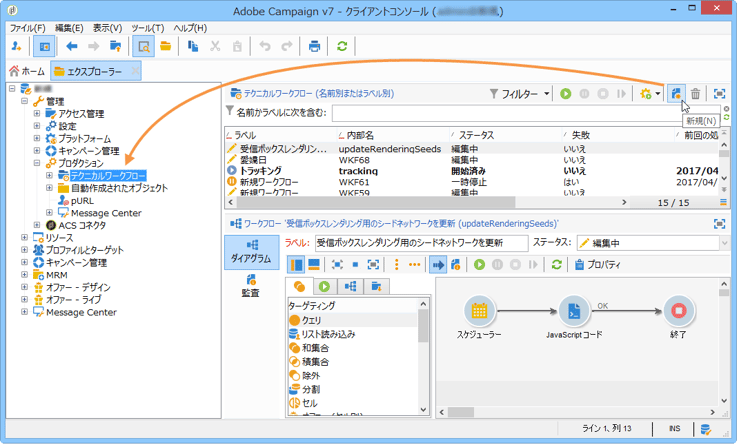The width and height of the screenshot is (750, 447).
Task: Open the 監査 audit section
Action: coord(251,286)
